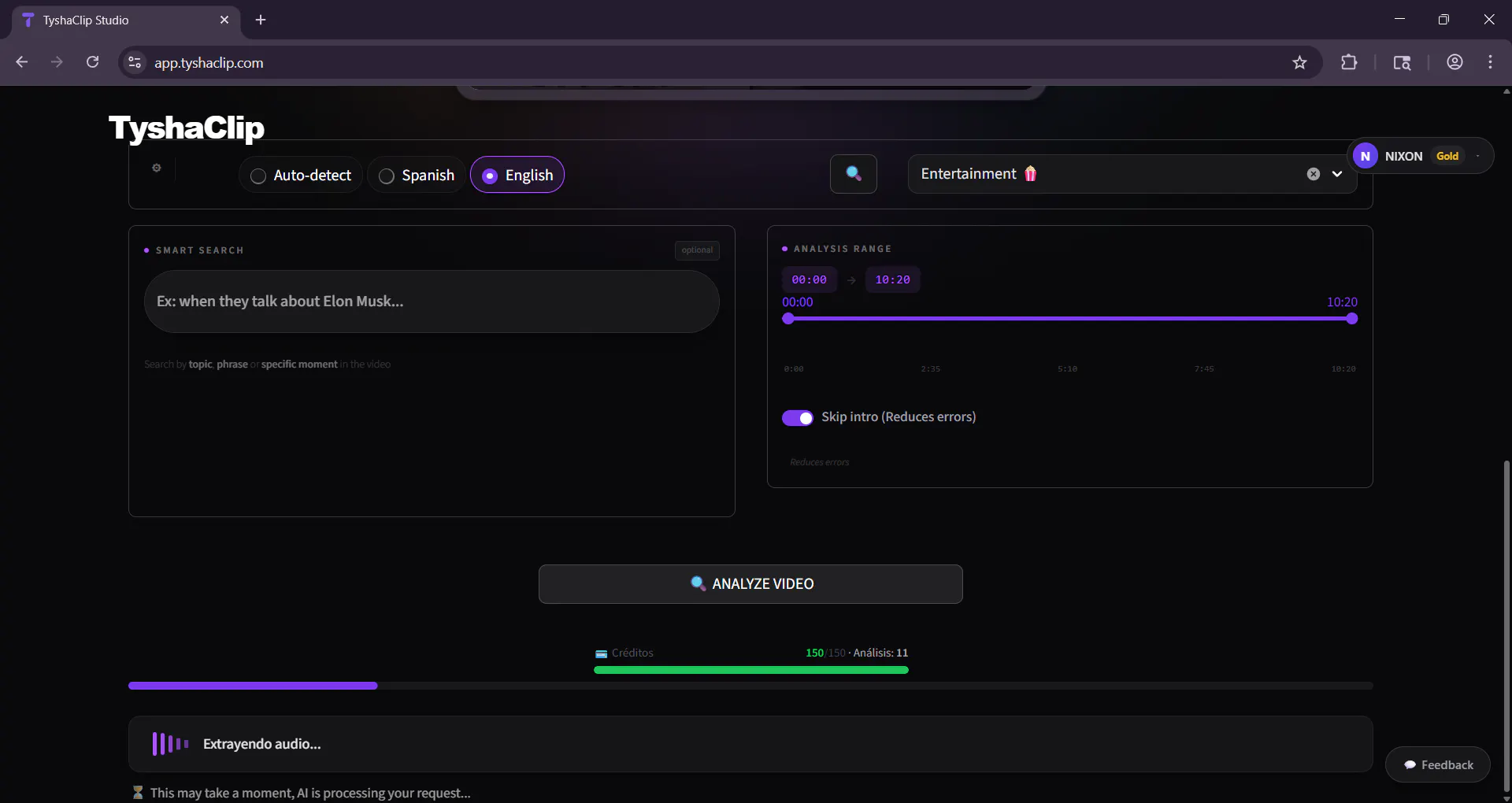Open the tab search icon in toolbar
The width and height of the screenshot is (1512, 803).
1402,62
